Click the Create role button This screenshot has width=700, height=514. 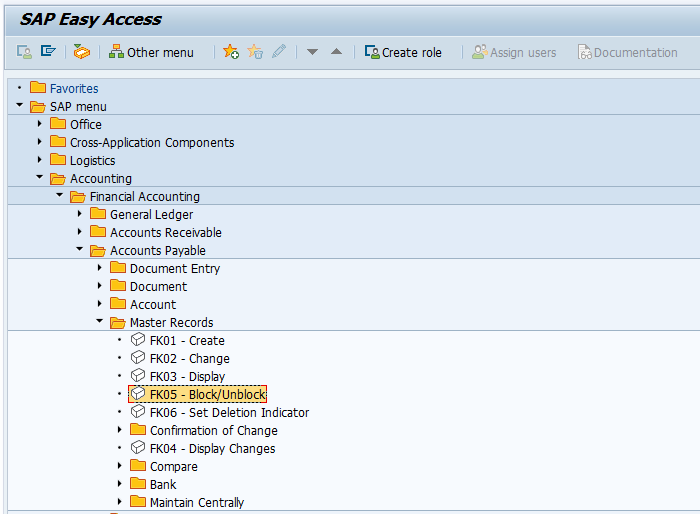[x=403, y=52]
